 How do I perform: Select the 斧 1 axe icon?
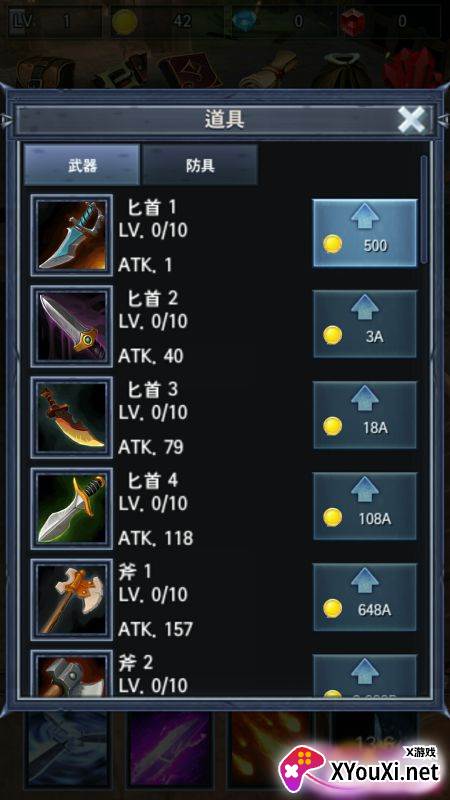(x=71, y=599)
